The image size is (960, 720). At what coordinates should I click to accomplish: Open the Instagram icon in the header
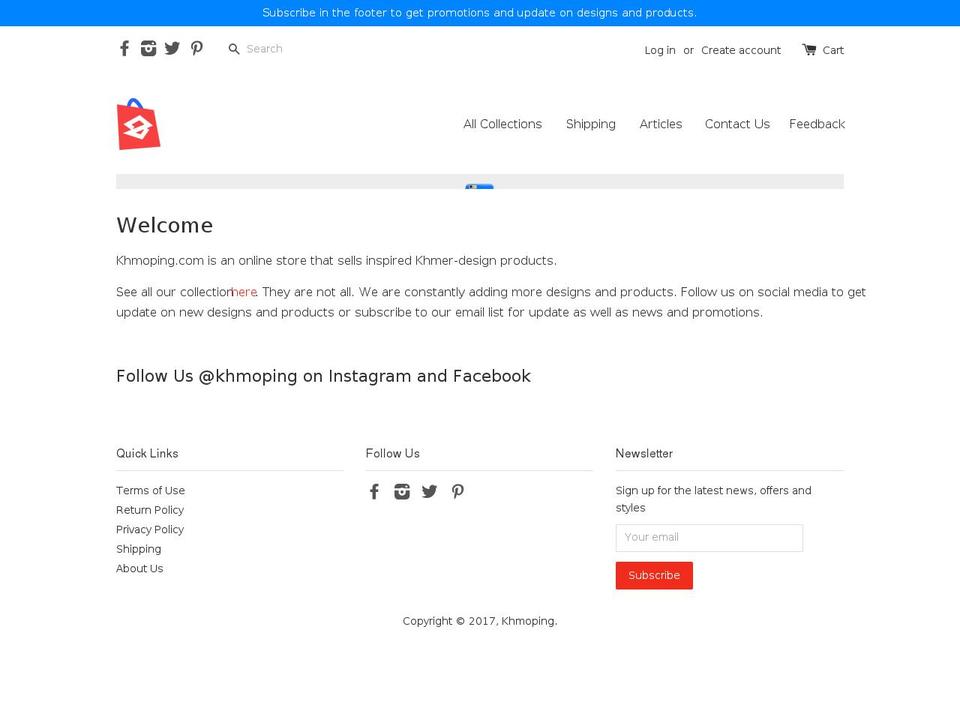click(148, 48)
